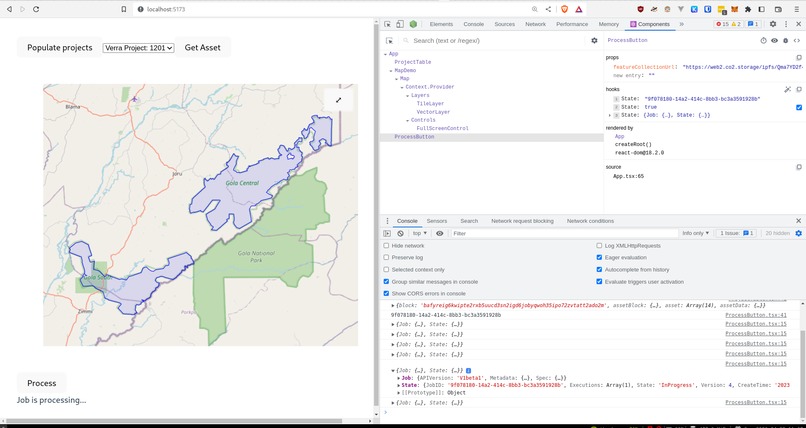Open the Info only log level dropdown
Screen dimensions: 806x428
695,233
